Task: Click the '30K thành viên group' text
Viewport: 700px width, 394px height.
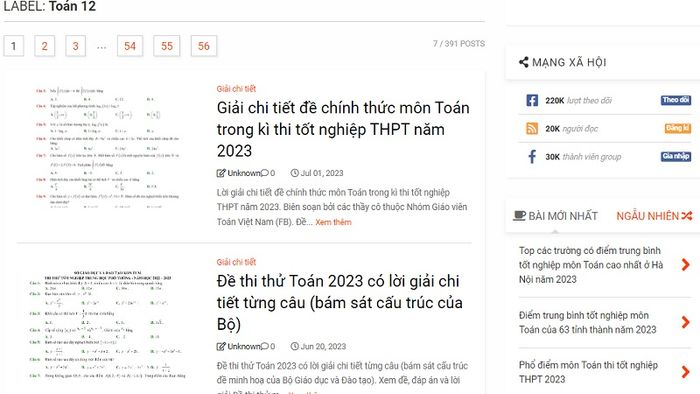Action: click(583, 157)
